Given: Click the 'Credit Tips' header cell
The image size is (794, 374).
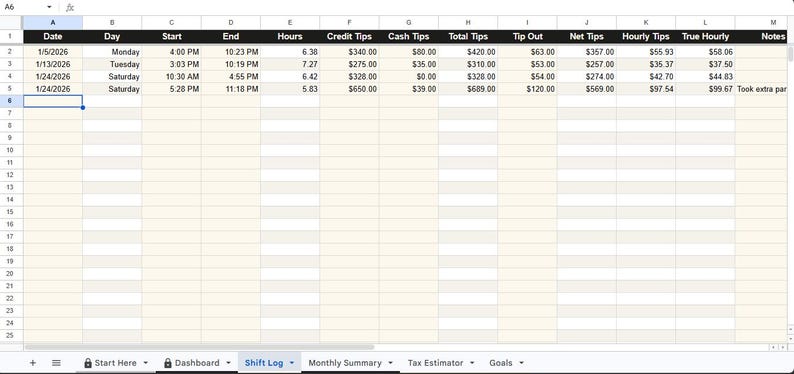Looking at the screenshot, I should [349, 36].
